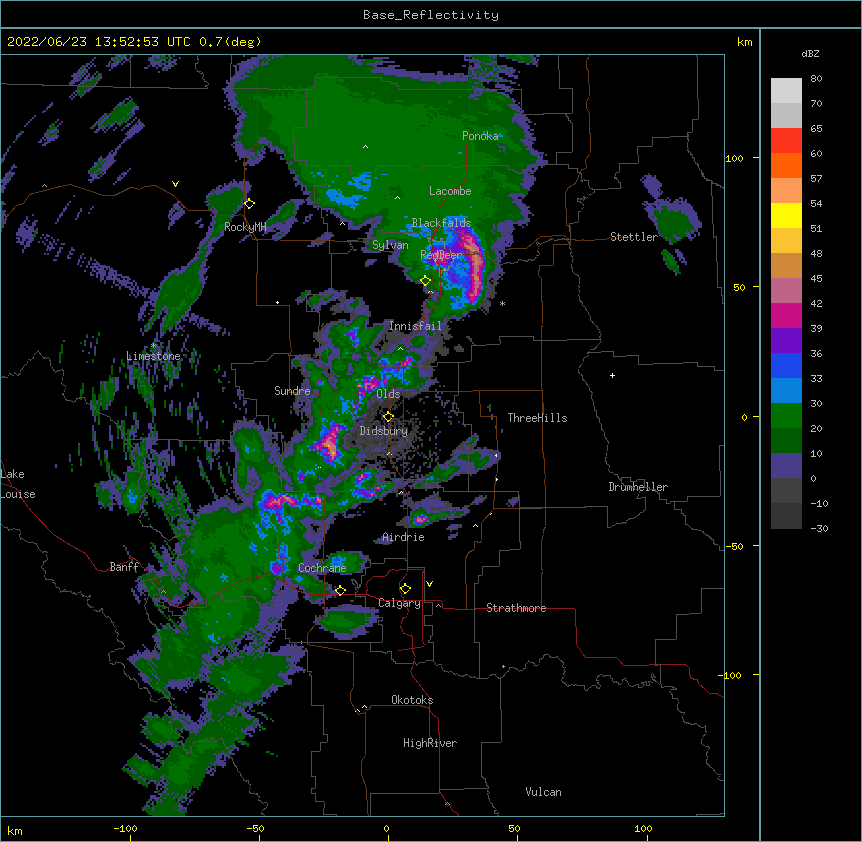Click the legend value 80
Screen dimensions: 862x842
point(816,79)
